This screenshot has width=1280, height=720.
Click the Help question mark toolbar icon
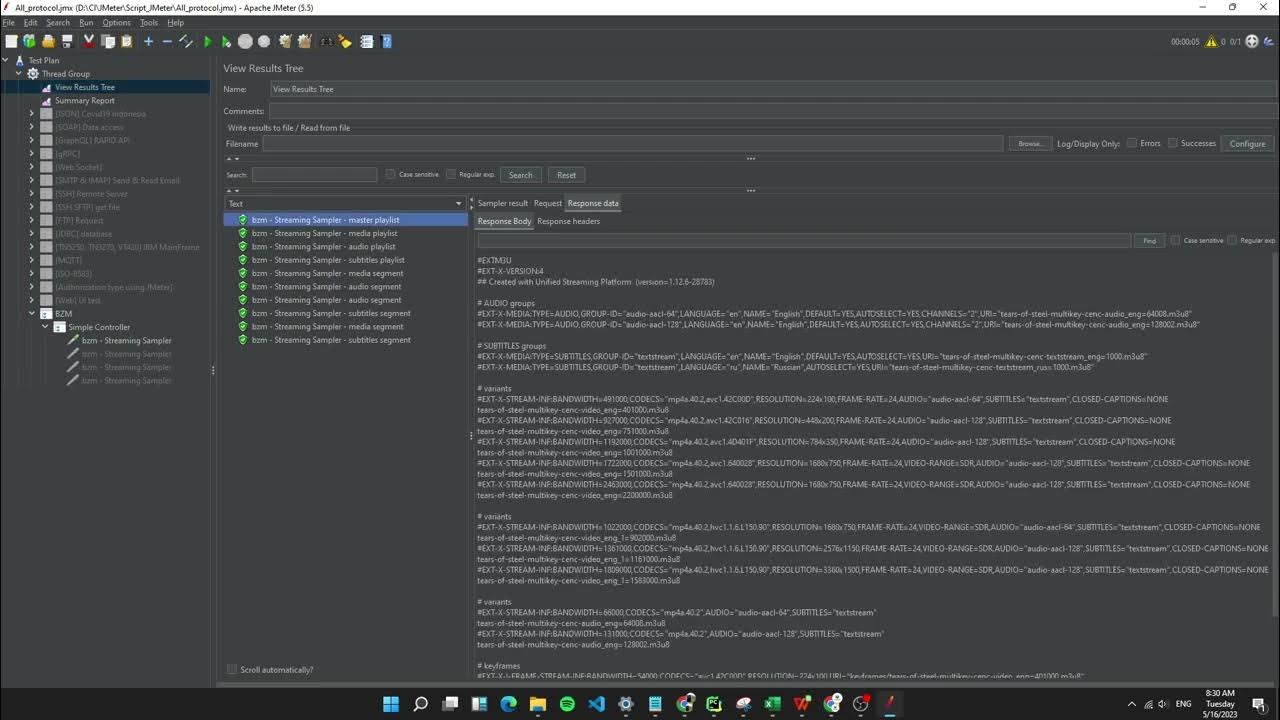[x=386, y=42]
